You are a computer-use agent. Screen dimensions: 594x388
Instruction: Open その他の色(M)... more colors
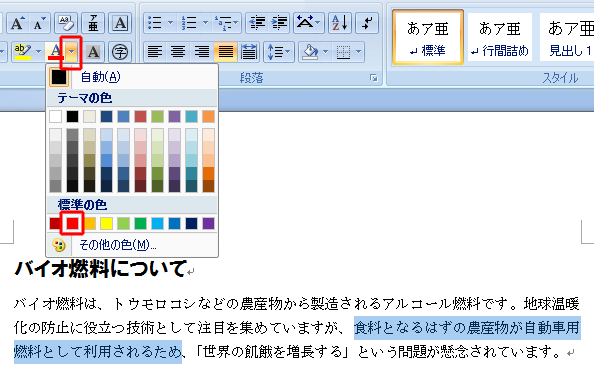(x=132, y=245)
